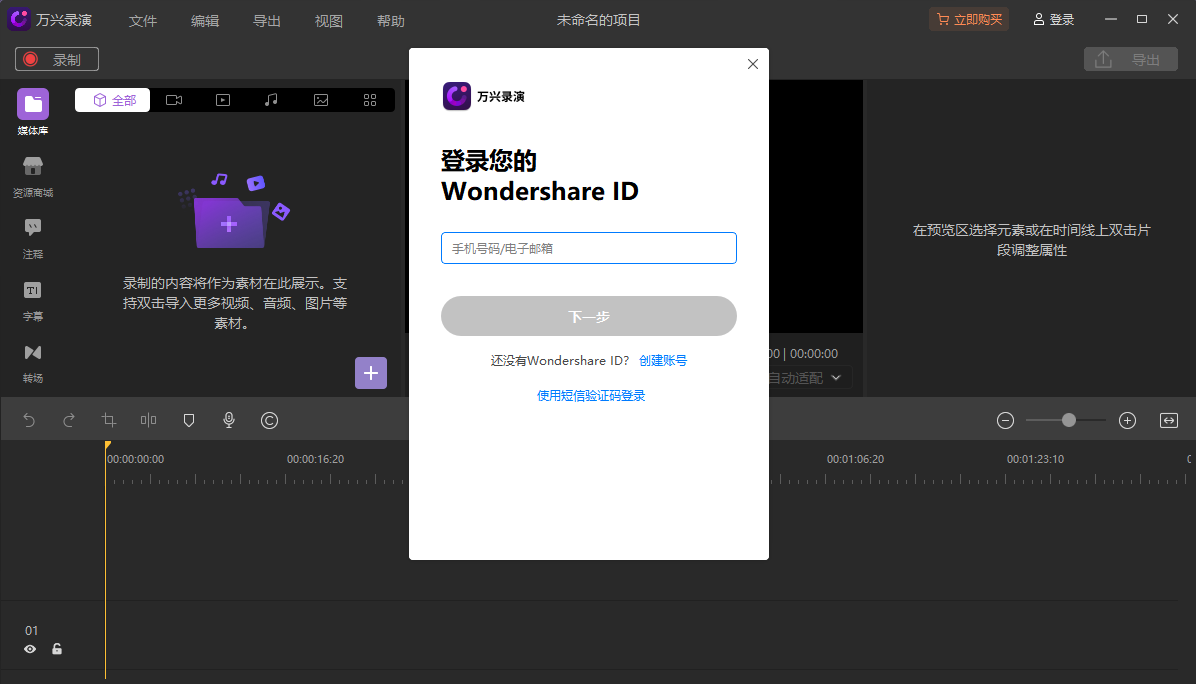Filter media by the music tab
The width and height of the screenshot is (1196, 684).
tap(271, 99)
